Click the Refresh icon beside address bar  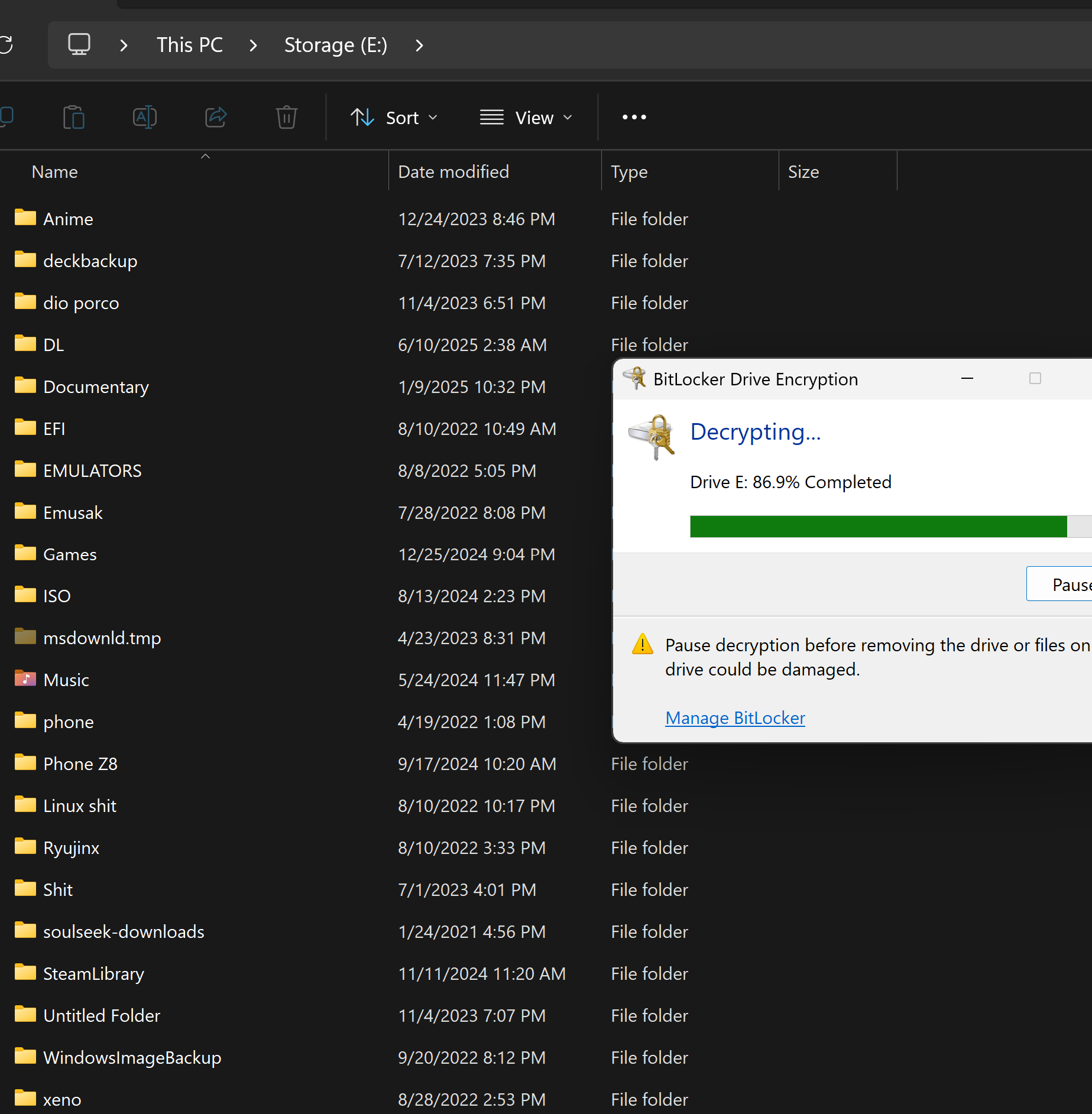point(6,45)
